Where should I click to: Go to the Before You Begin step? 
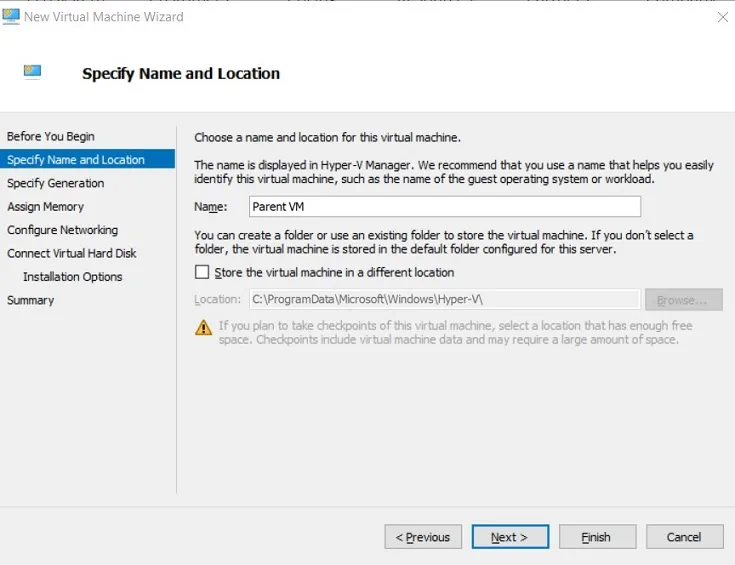pos(51,136)
